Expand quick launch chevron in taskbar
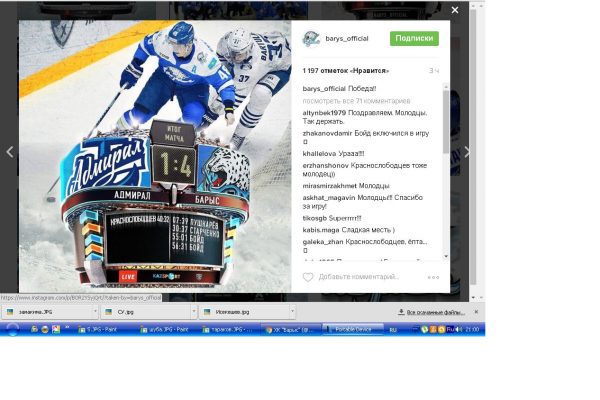Viewport: 600px width, 400px height. 67,328
